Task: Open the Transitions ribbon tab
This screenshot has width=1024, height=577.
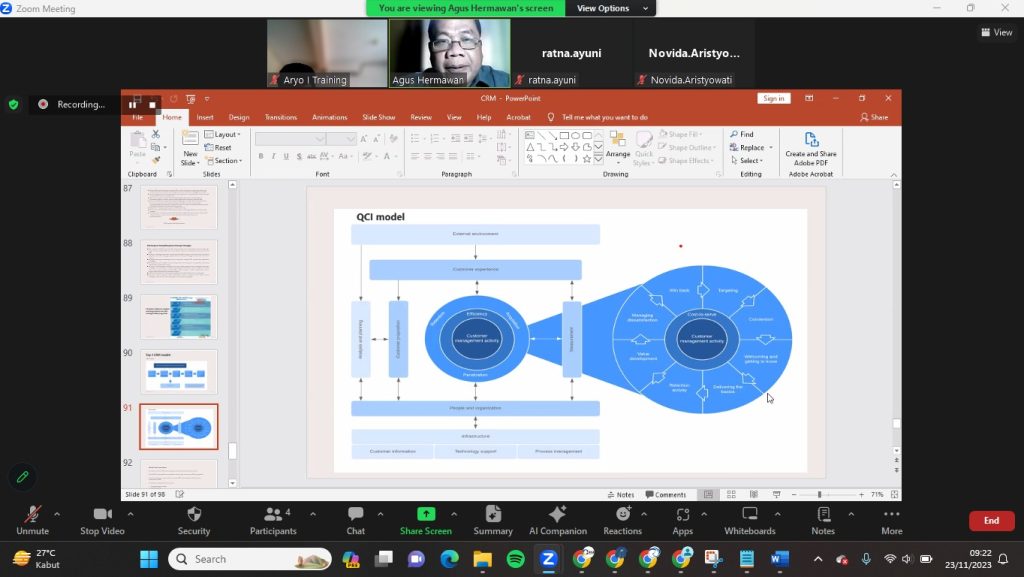Action: pyautogui.click(x=281, y=117)
